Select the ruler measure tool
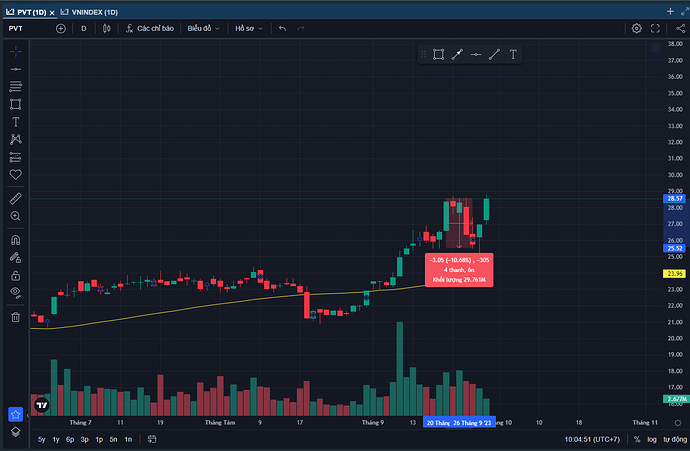690x451 pixels. pos(15,198)
